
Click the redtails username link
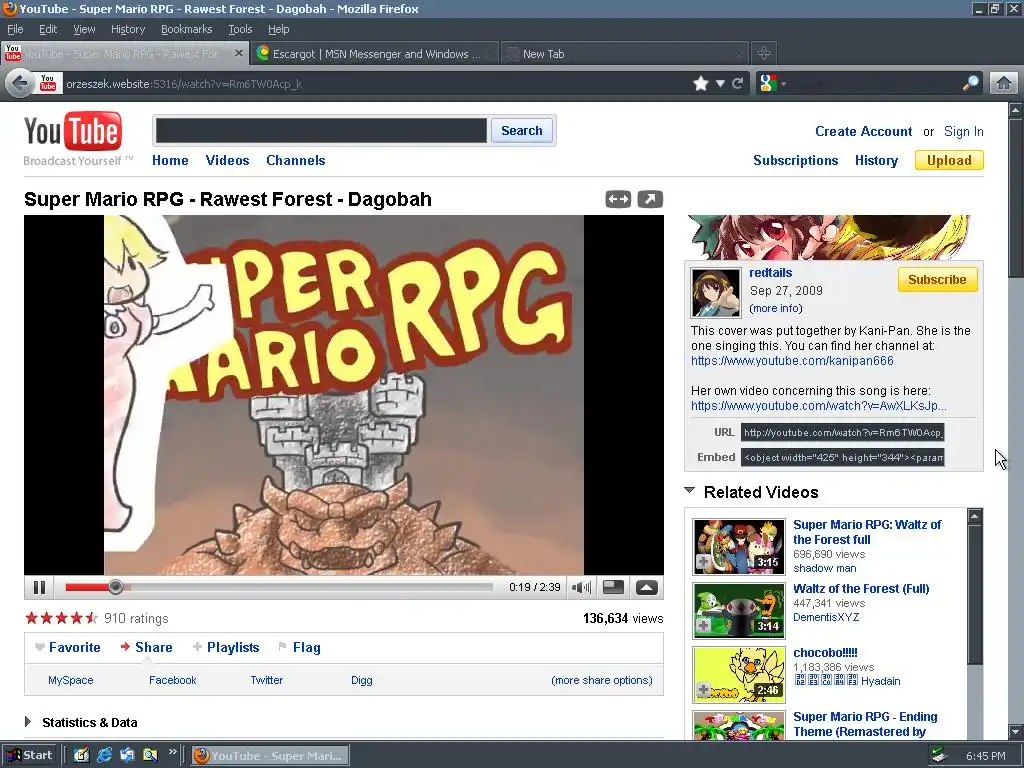pos(771,273)
